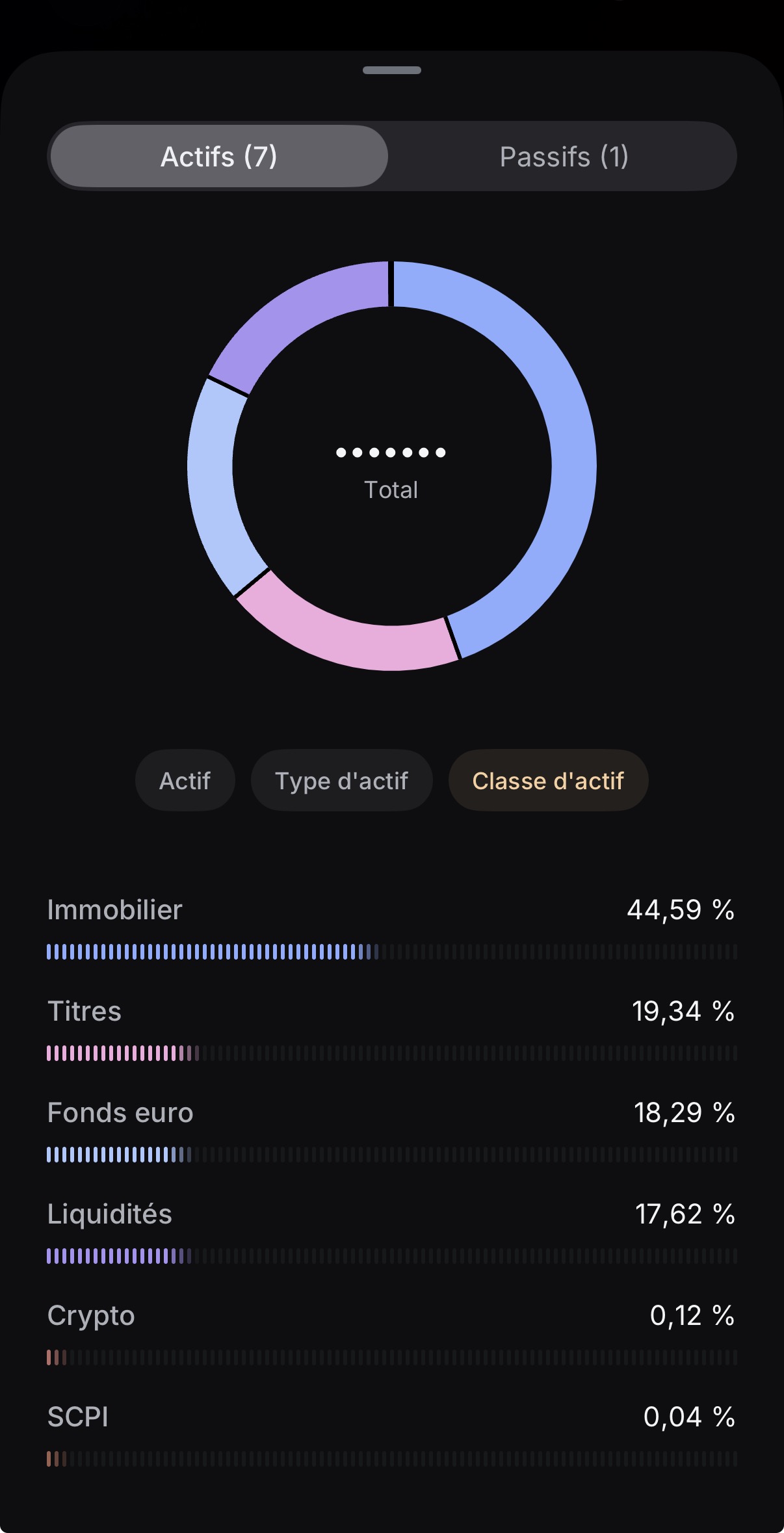The width and height of the screenshot is (784, 1533).
Task: Tap the Immobilier 44,59 % progress bar
Action: coord(391,952)
